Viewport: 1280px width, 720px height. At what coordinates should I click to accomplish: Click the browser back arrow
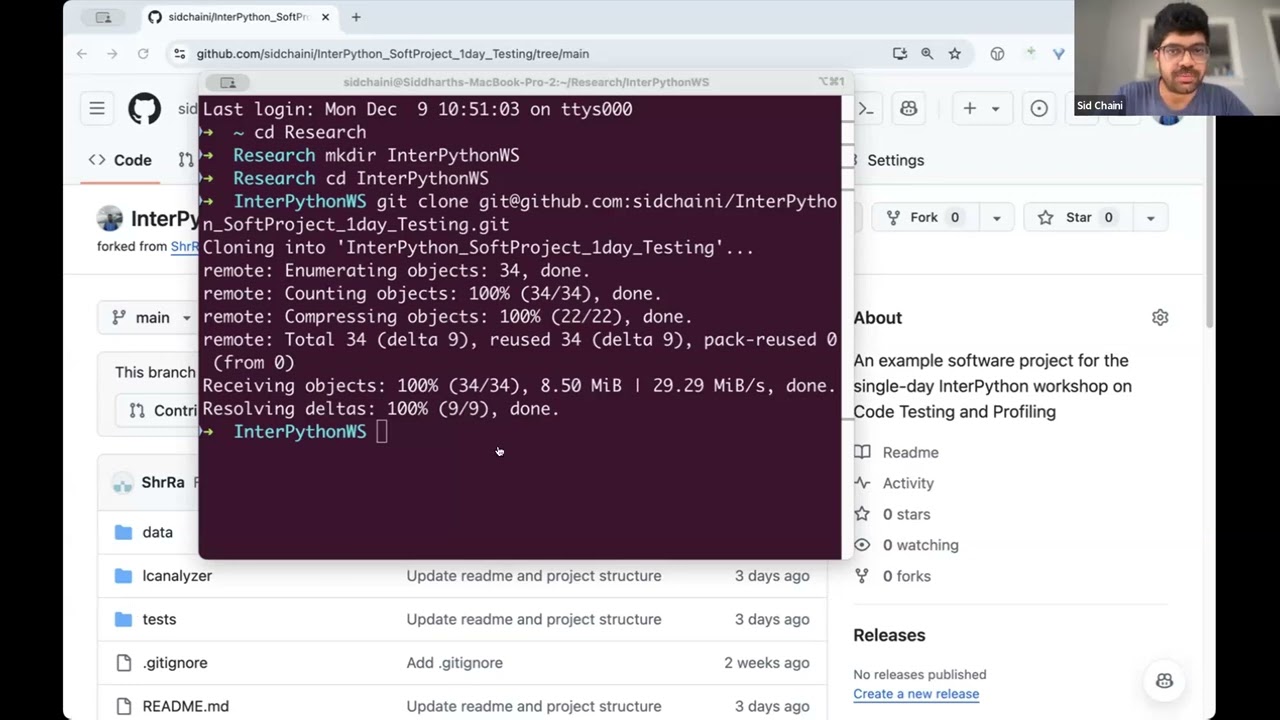[82, 54]
